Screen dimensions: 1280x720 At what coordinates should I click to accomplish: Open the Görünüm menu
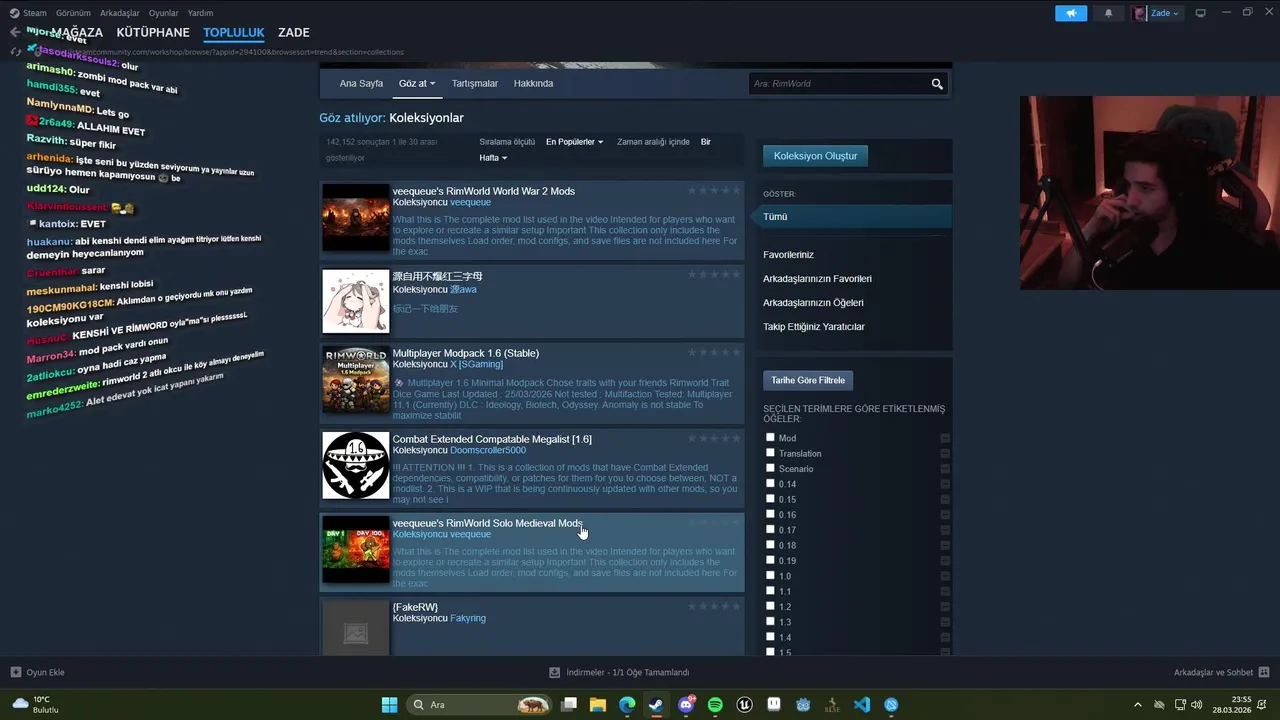73,13
